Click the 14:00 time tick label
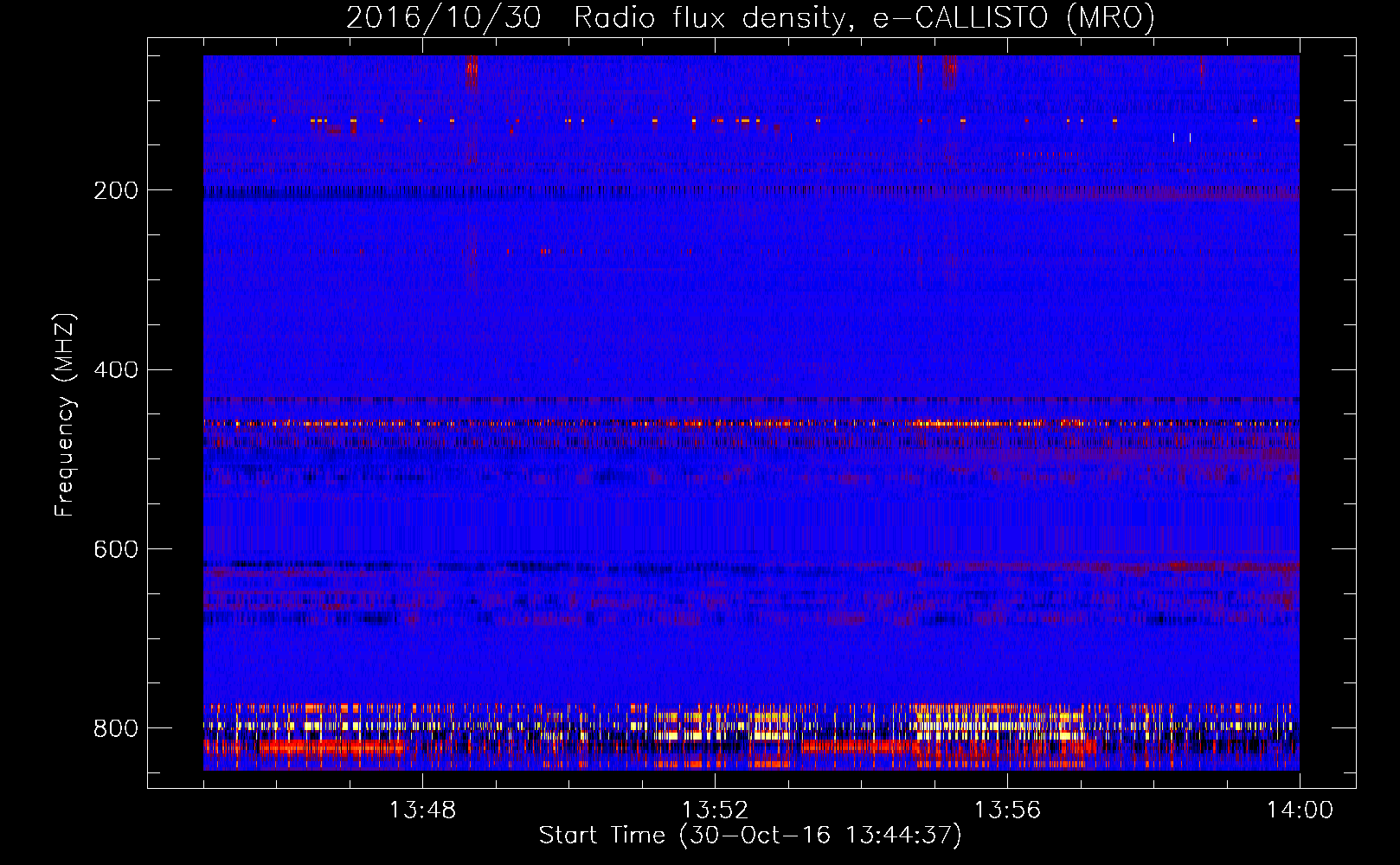Viewport: 1400px width, 865px height. (x=1300, y=811)
